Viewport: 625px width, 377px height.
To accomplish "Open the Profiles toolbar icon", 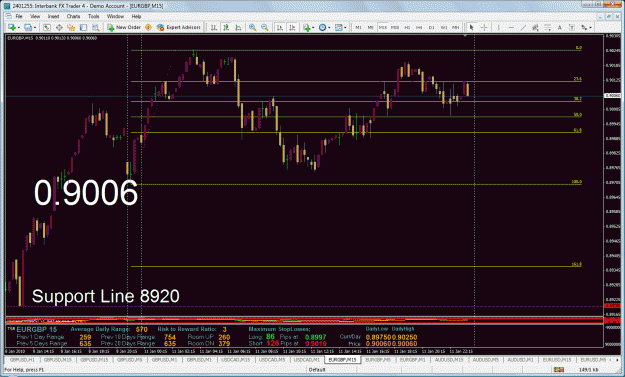I will [x=28, y=27].
